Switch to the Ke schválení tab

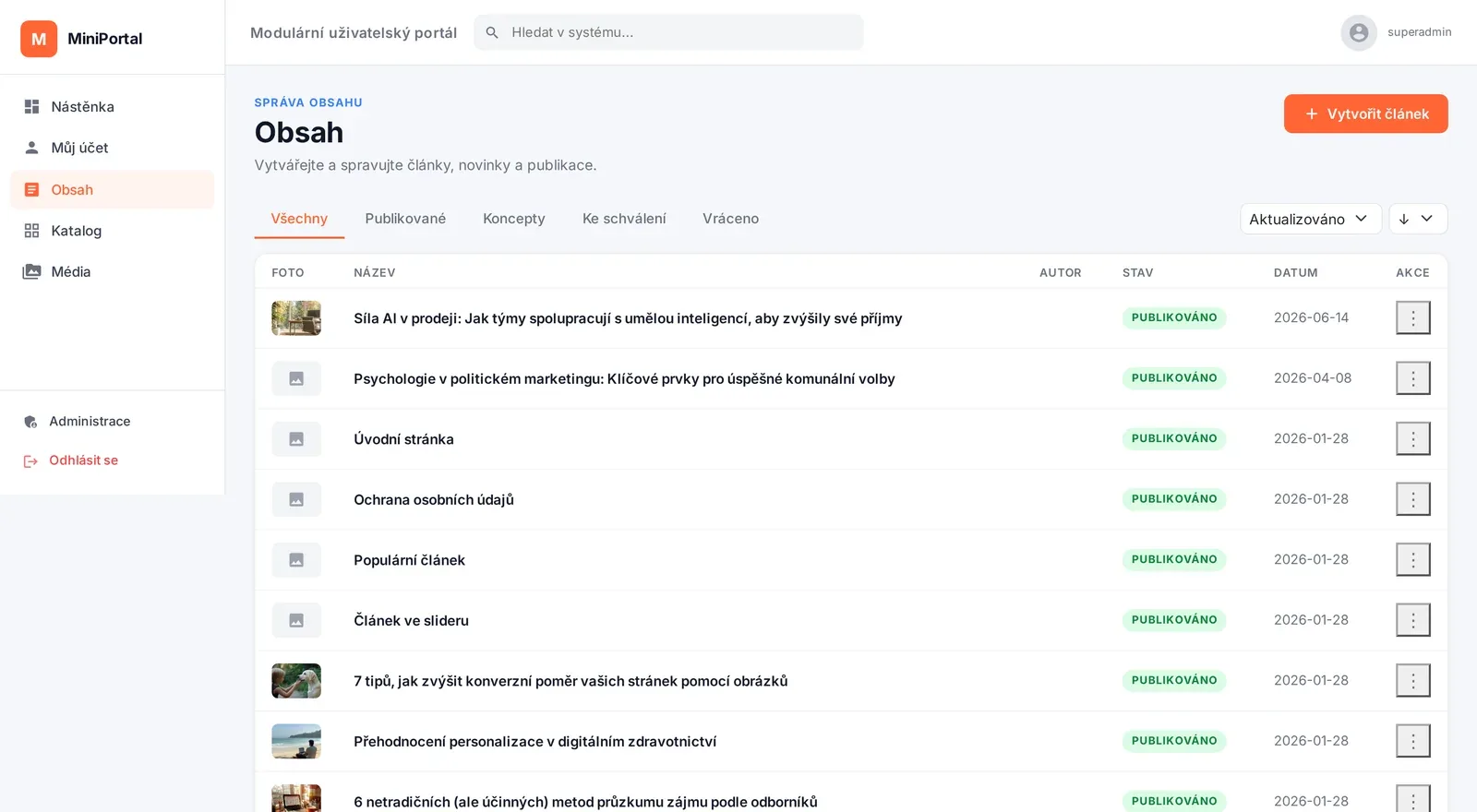624,219
